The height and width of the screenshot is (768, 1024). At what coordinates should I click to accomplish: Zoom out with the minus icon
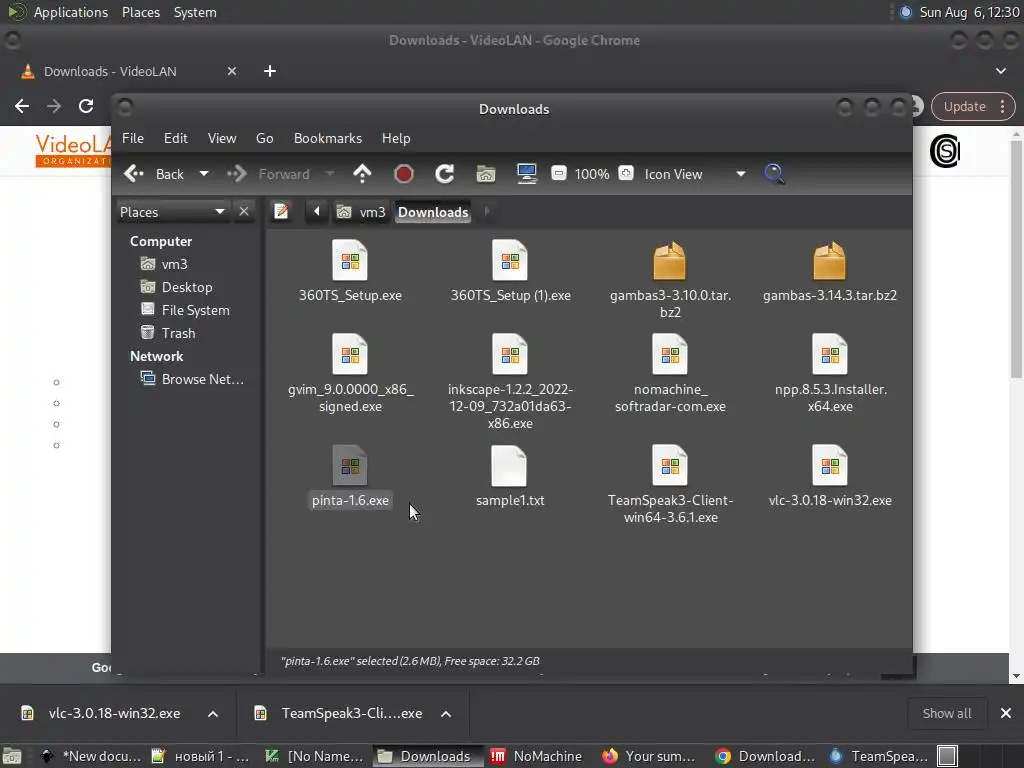coord(558,173)
